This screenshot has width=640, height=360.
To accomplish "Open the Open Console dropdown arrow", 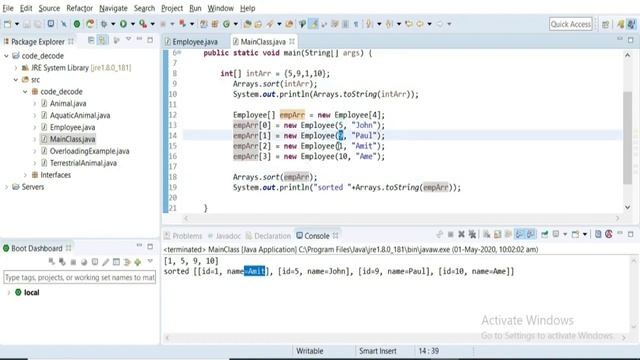I will click(x=585, y=234).
